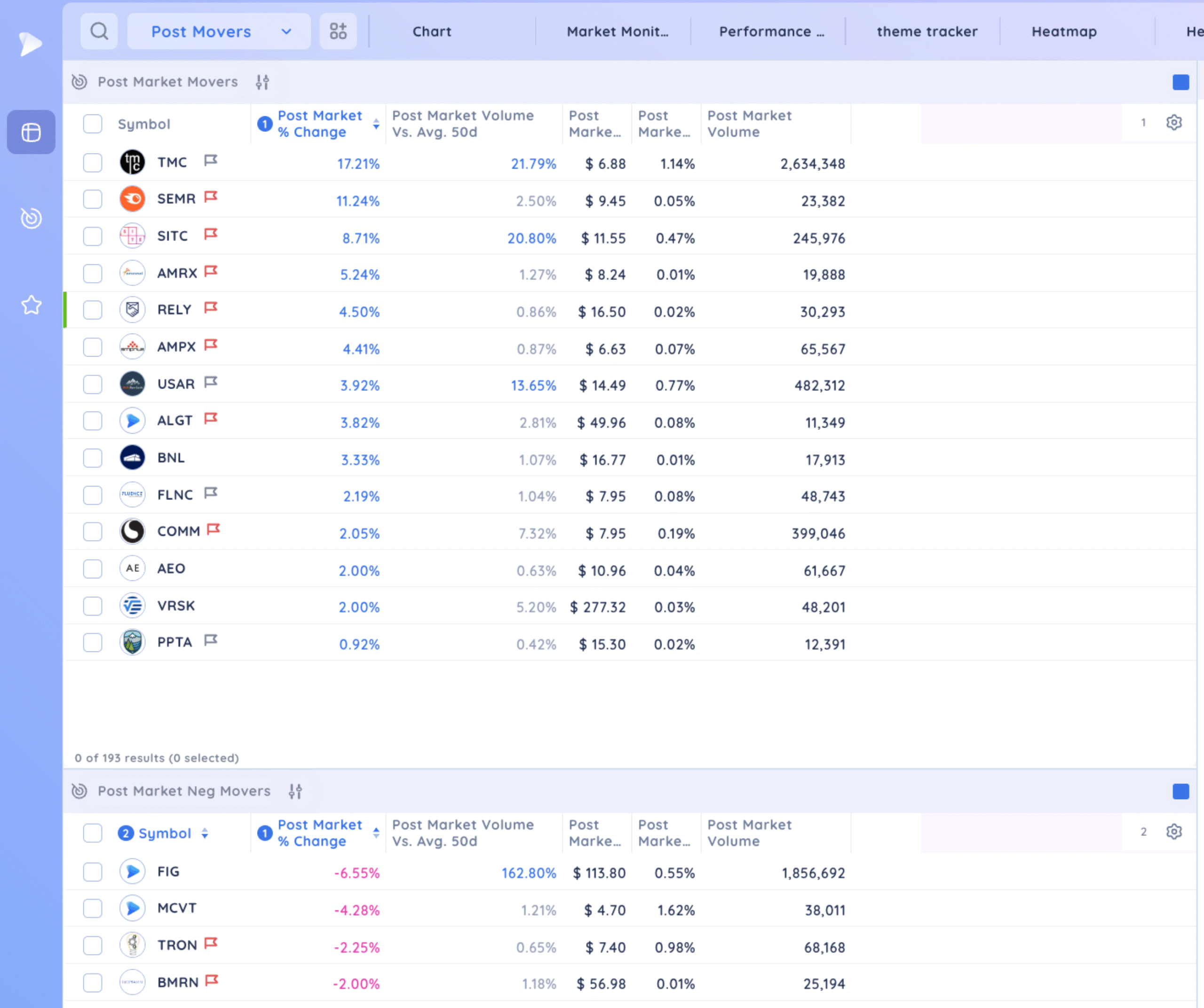Switch to the Heatmap tab

1063,31
